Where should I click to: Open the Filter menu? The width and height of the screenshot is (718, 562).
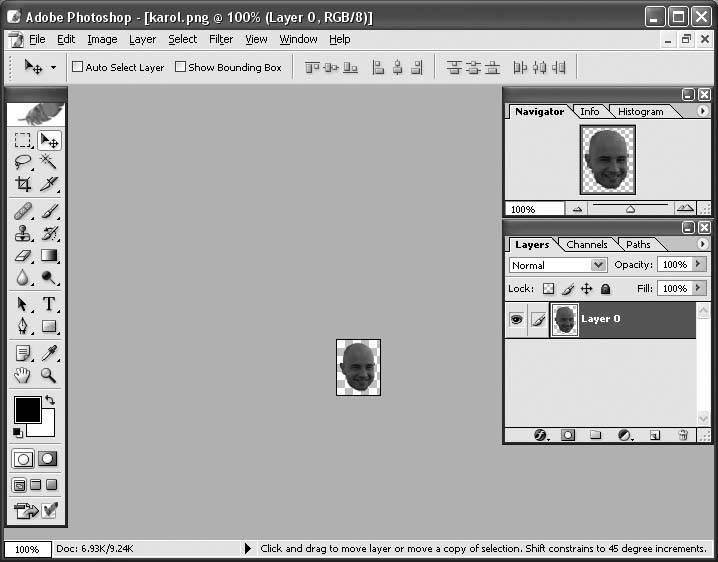click(x=221, y=39)
